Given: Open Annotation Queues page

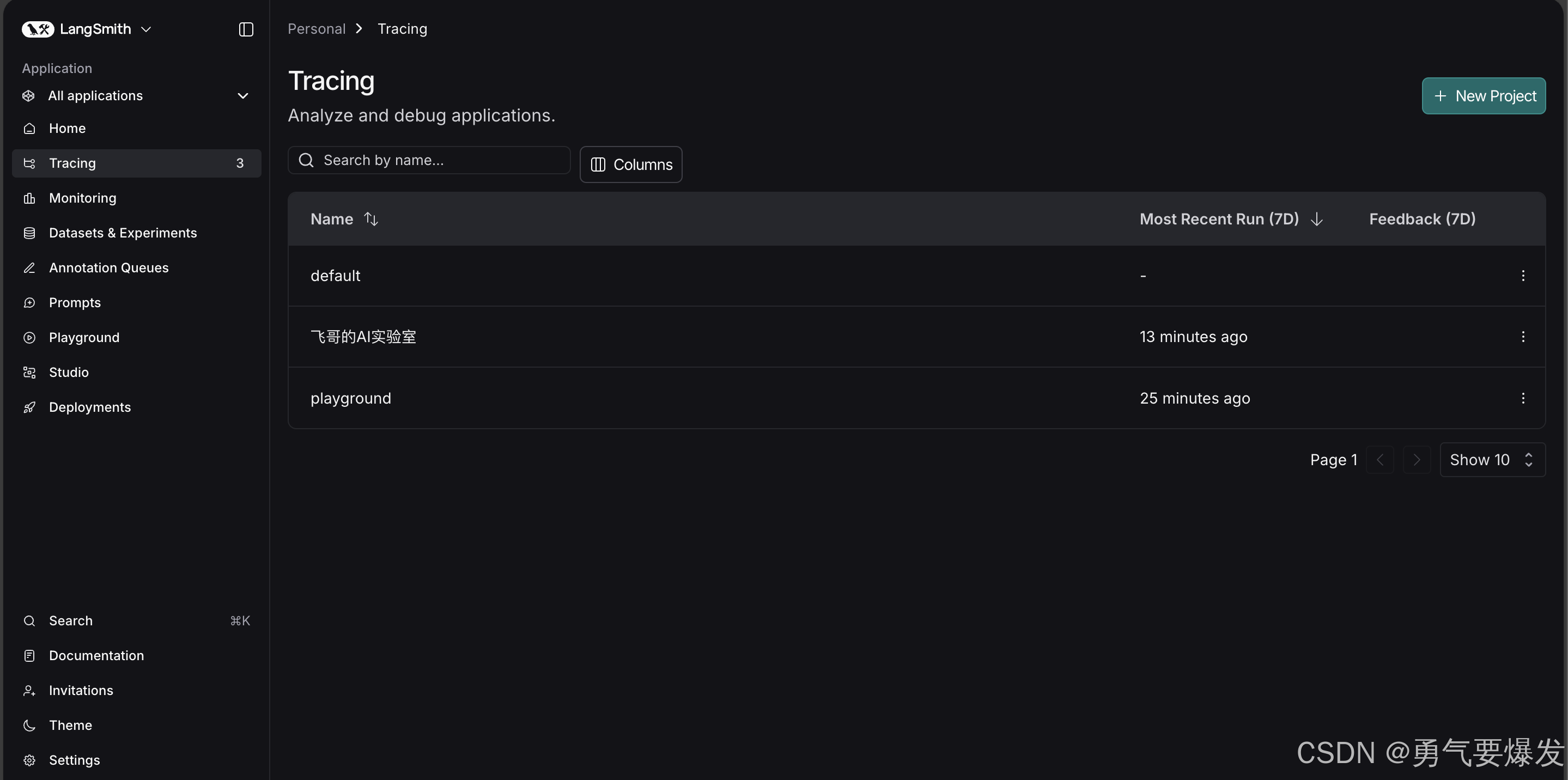Looking at the screenshot, I should pyautogui.click(x=108, y=267).
